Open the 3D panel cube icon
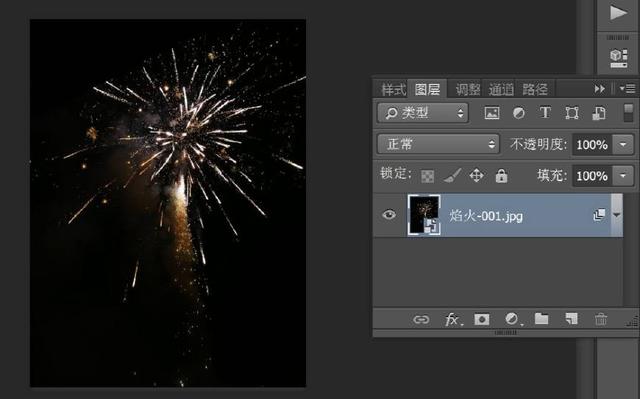Image resolution: width=640 pixels, height=399 pixels. [x=618, y=58]
